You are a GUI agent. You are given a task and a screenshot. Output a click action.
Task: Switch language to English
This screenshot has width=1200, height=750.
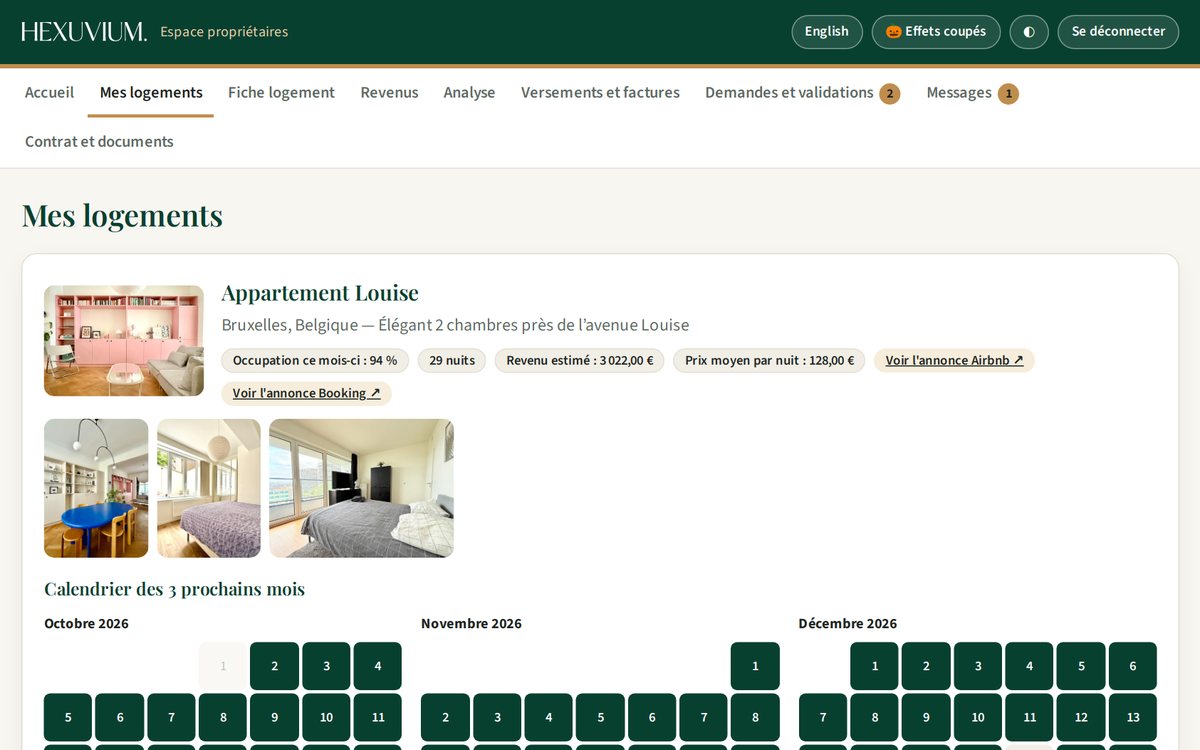827,32
